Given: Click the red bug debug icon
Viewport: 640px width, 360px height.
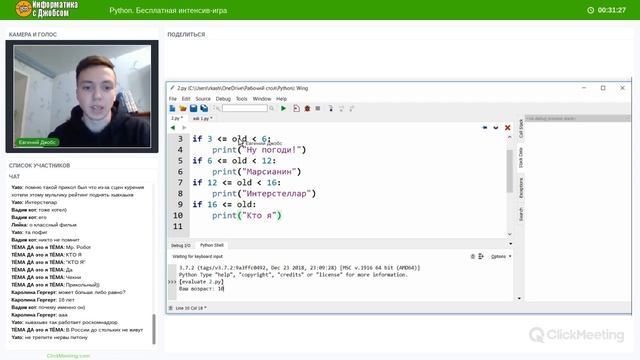Looking at the screenshot, I should click(307, 108).
